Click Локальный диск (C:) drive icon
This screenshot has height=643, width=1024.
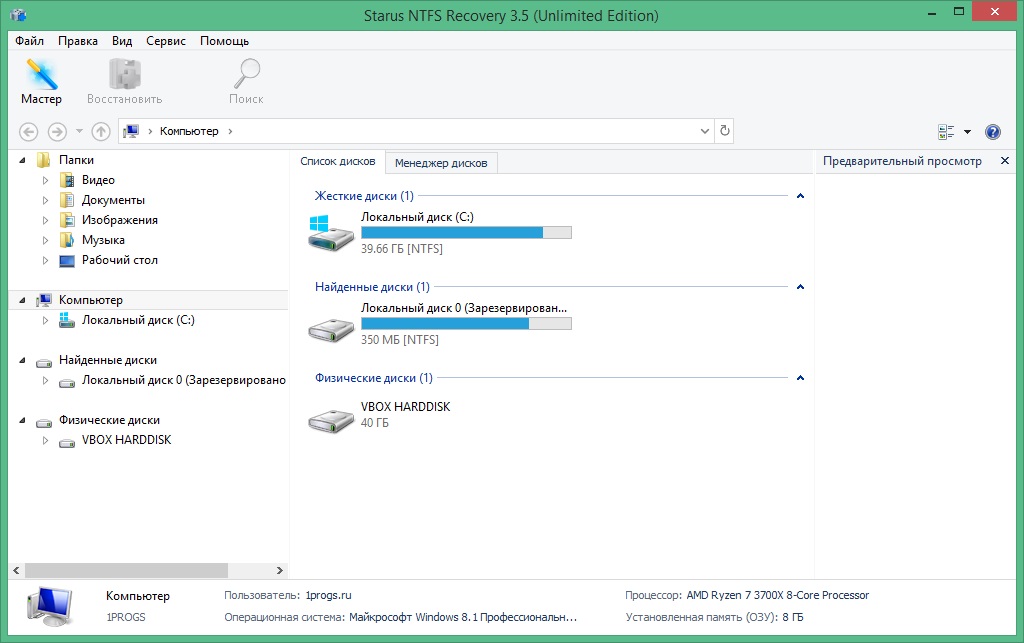pyautogui.click(x=330, y=233)
